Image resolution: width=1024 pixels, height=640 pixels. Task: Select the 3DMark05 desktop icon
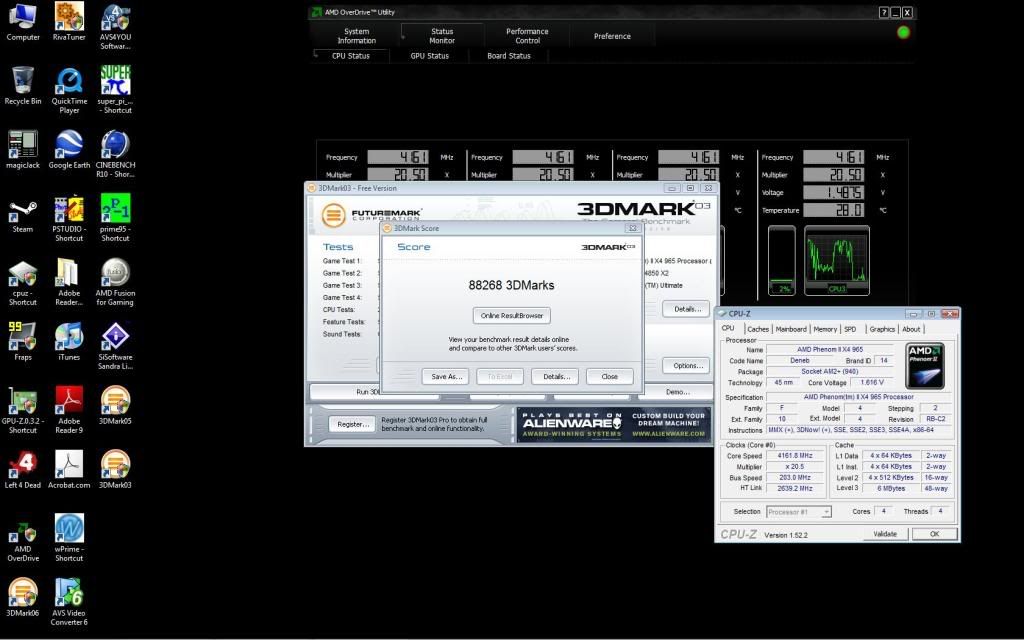(116, 406)
